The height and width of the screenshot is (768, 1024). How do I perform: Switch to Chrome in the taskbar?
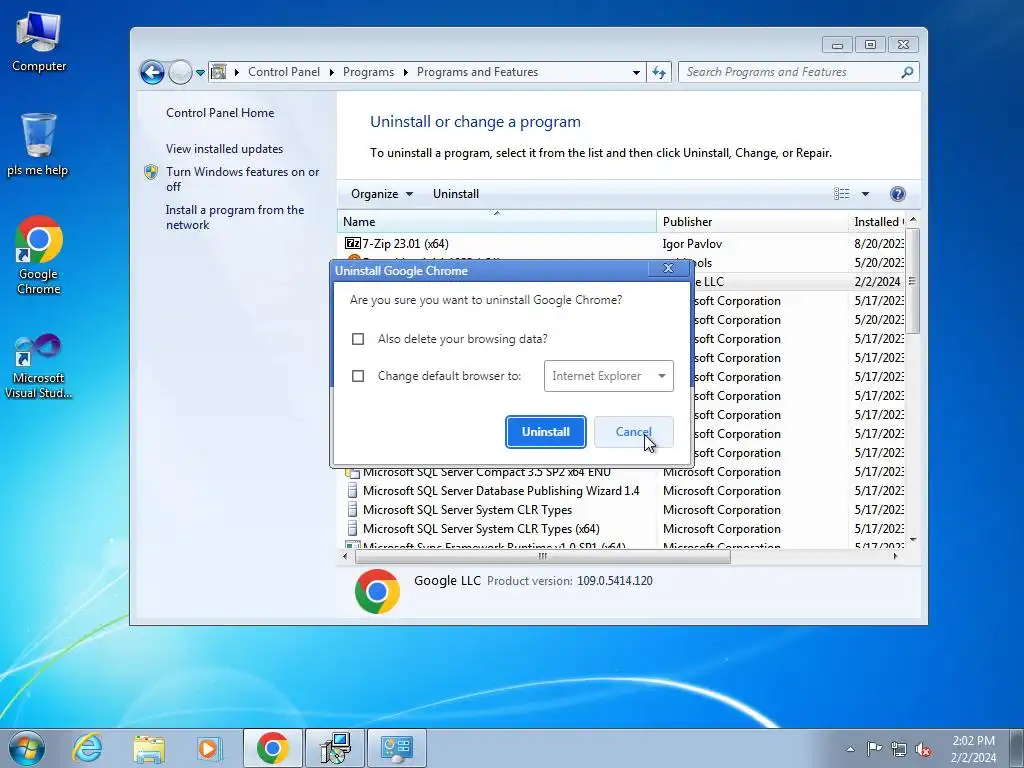[273, 748]
